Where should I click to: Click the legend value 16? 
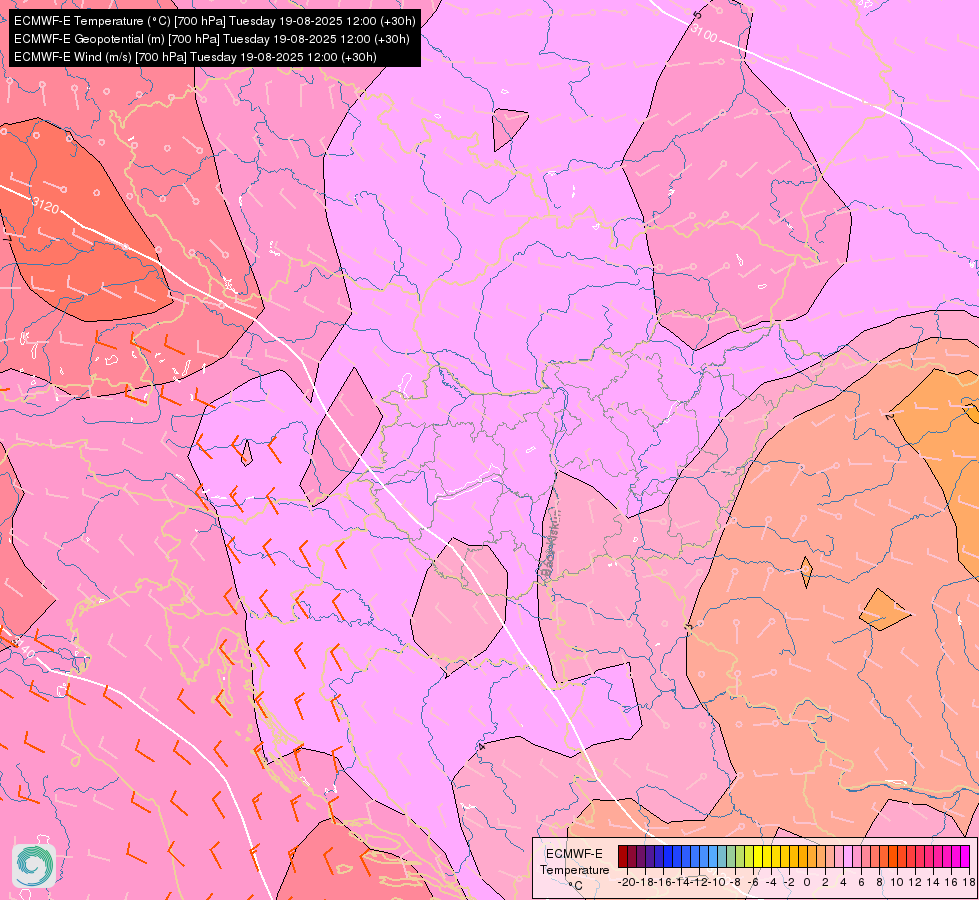952,883
